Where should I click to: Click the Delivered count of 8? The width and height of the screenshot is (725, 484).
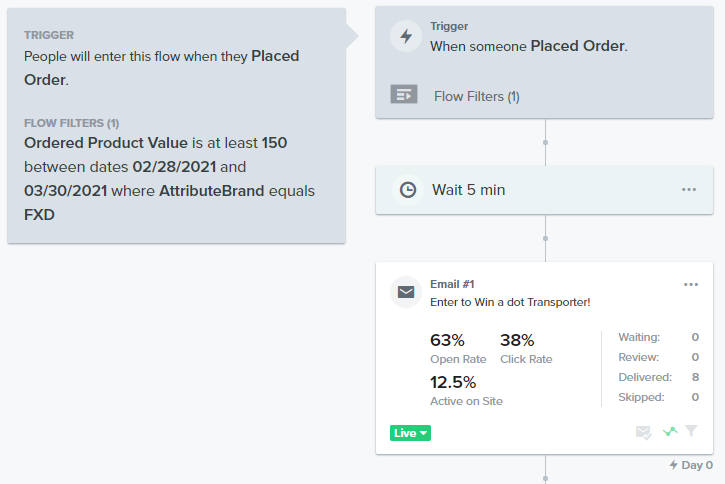695,377
